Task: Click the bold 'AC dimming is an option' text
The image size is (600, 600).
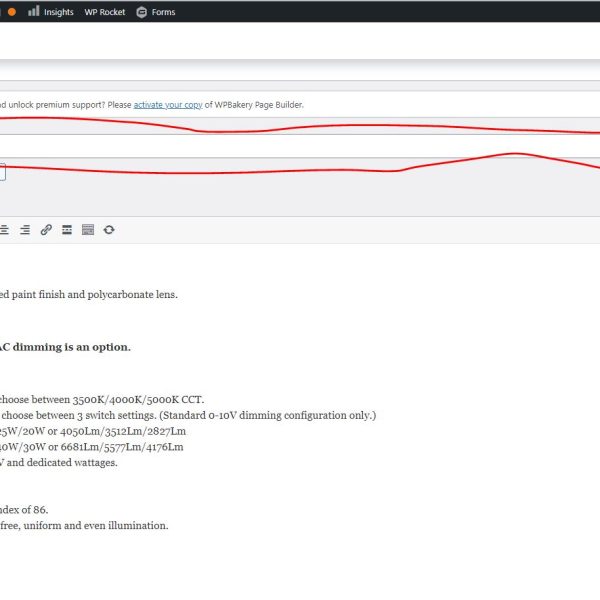Action: 65,347
